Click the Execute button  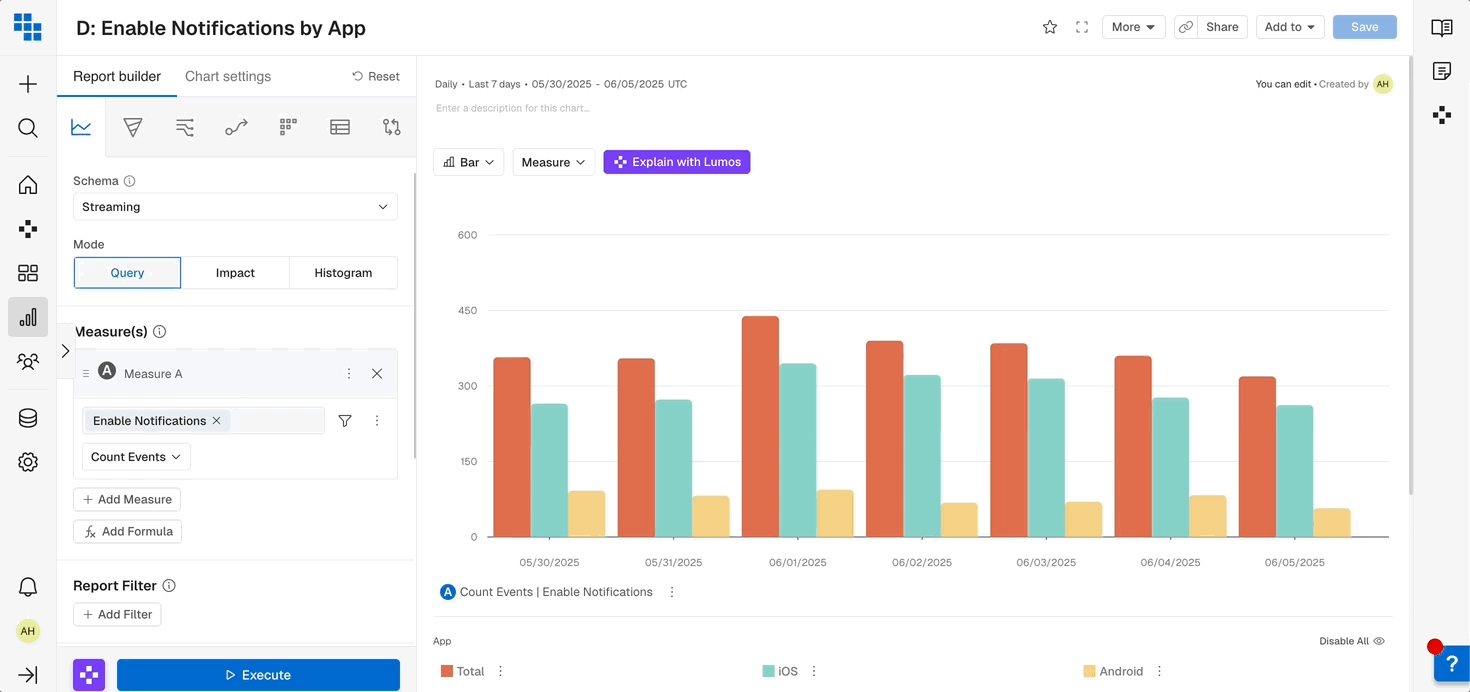[258, 675]
